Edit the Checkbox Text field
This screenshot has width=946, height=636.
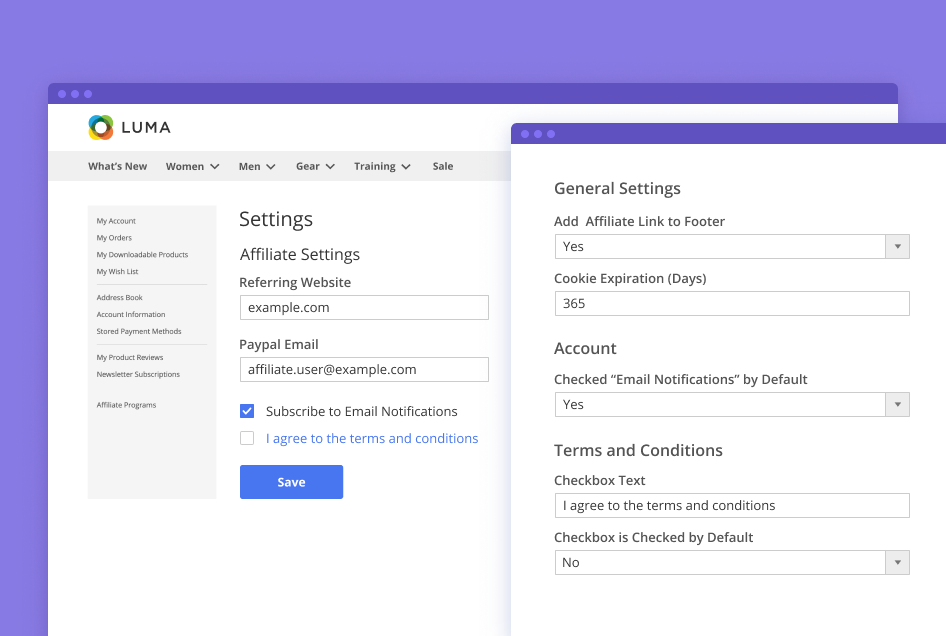[x=731, y=506]
